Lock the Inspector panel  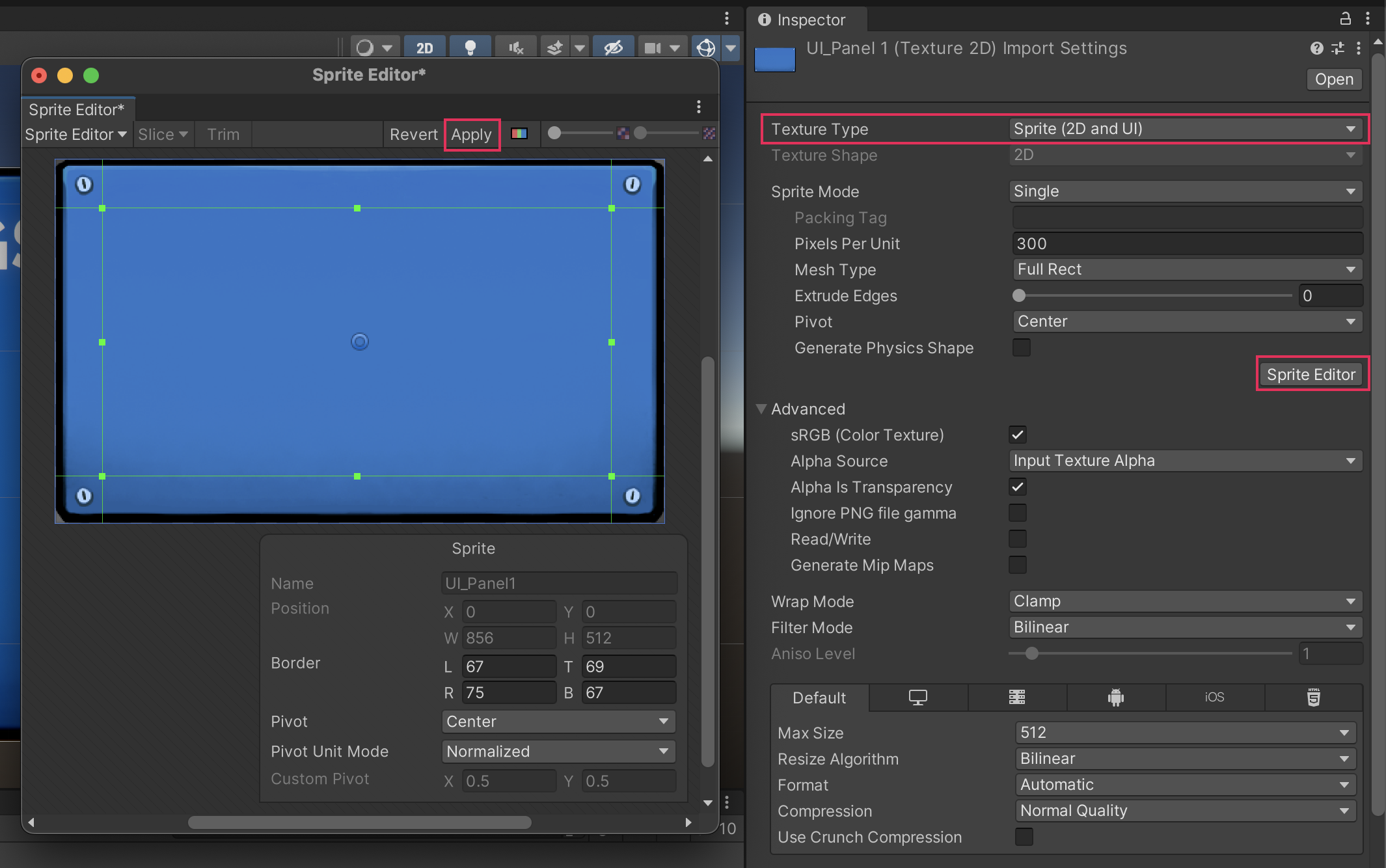(x=1345, y=19)
